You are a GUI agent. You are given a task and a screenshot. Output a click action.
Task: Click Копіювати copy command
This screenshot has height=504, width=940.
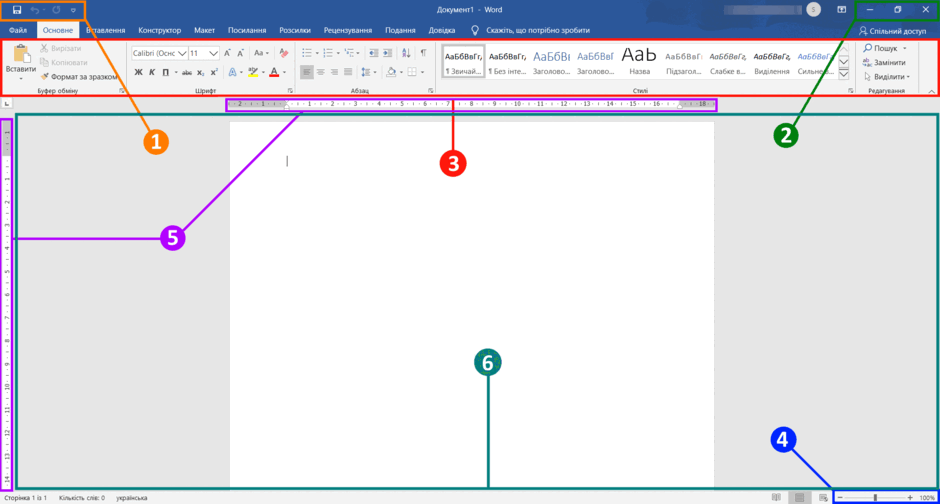coord(64,62)
